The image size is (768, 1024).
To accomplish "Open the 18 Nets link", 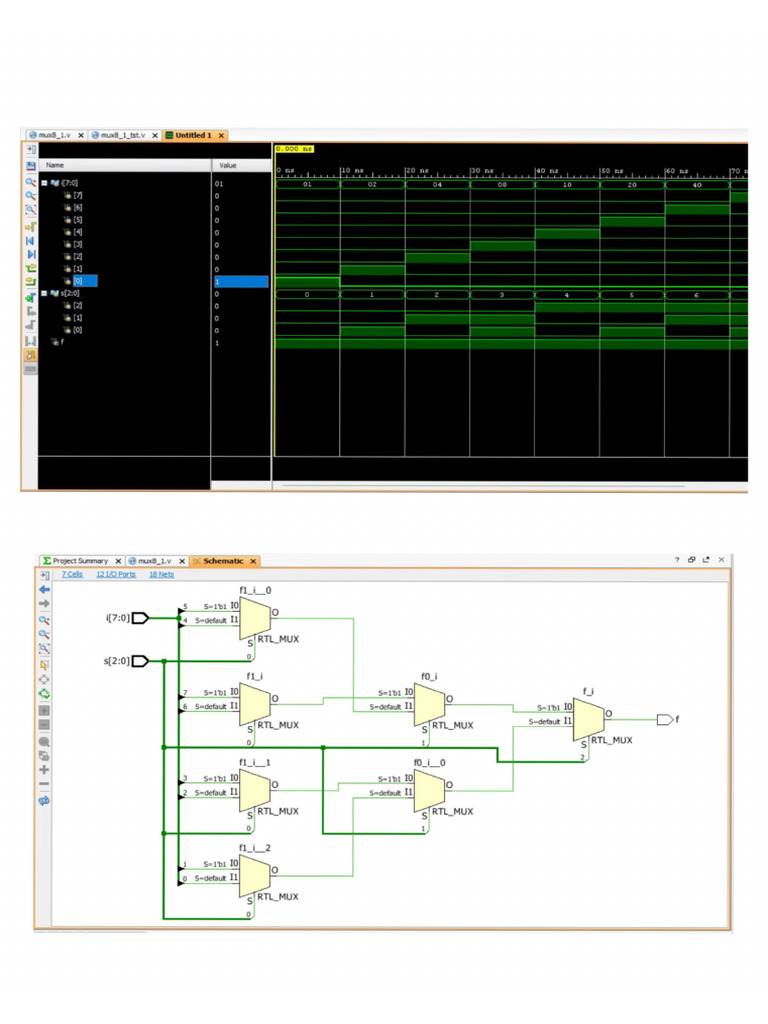I will click(162, 575).
